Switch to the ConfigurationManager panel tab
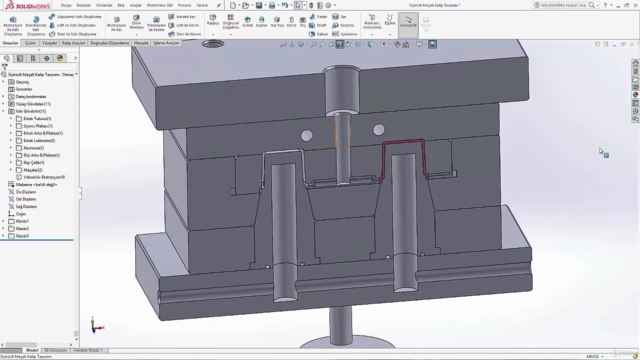Viewport: 640px width, 360px height. pos(33,58)
